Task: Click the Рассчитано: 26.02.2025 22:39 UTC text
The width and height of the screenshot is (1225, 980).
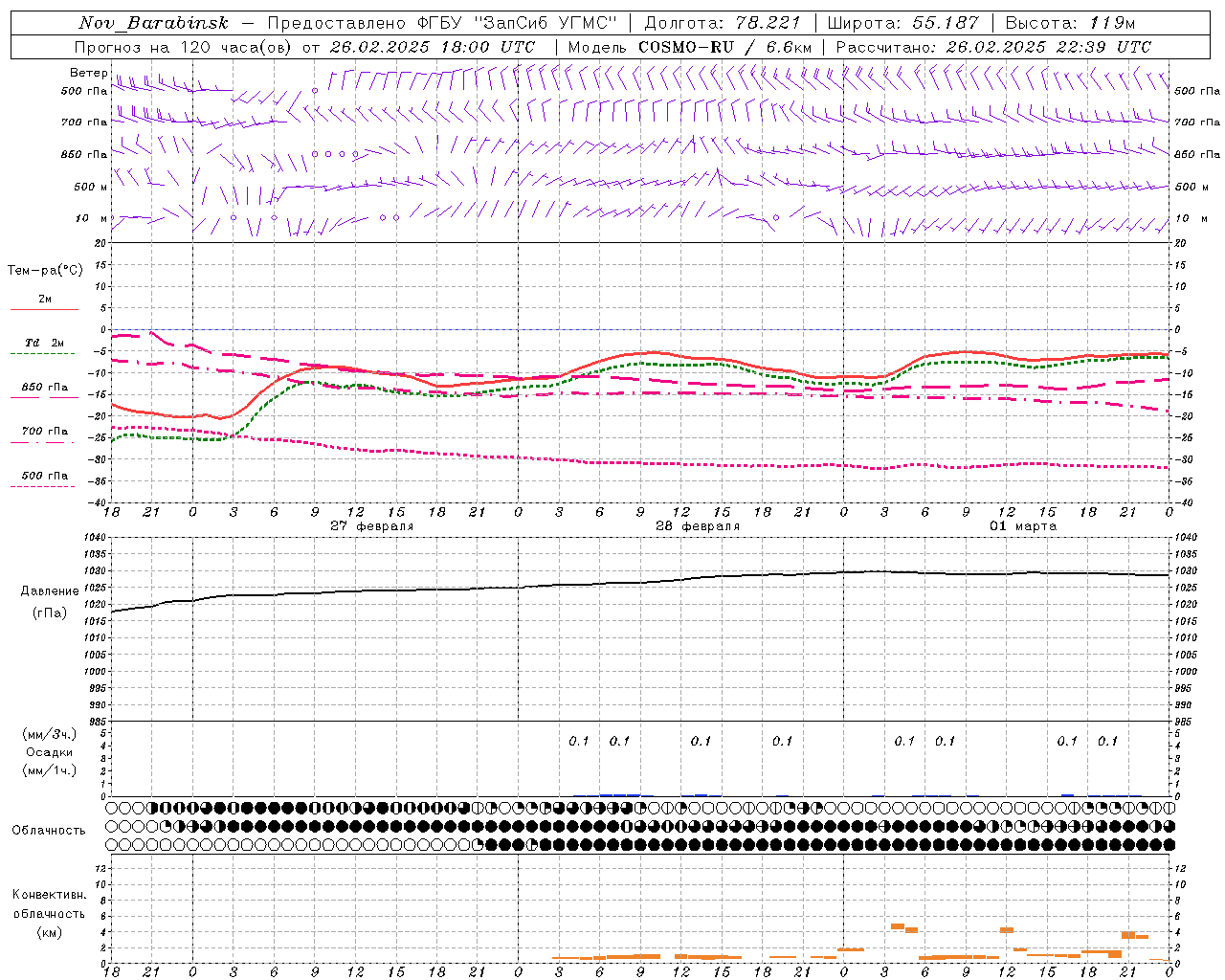Action: (x=993, y=47)
